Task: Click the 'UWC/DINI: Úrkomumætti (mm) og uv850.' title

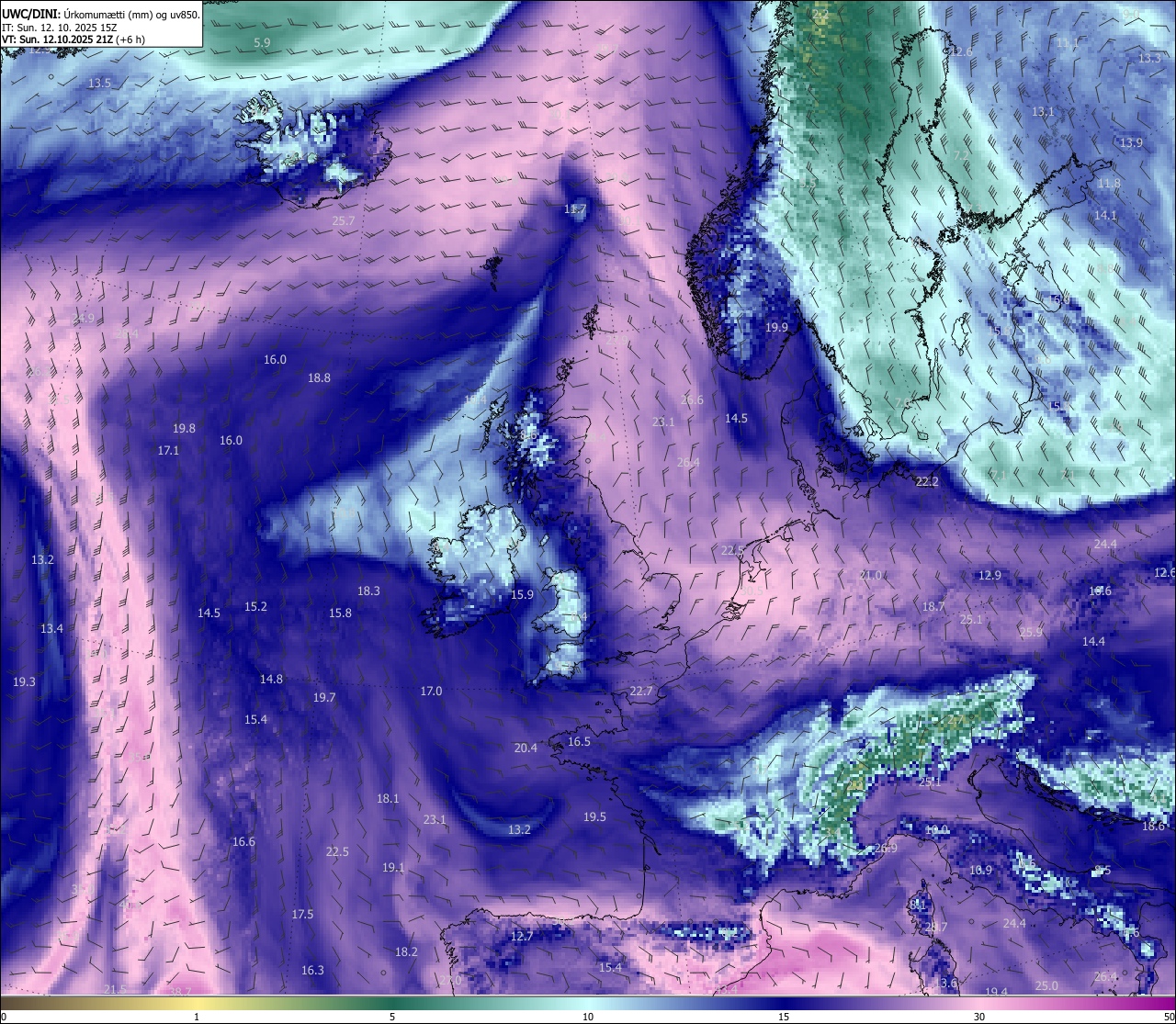Action: (x=101, y=14)
